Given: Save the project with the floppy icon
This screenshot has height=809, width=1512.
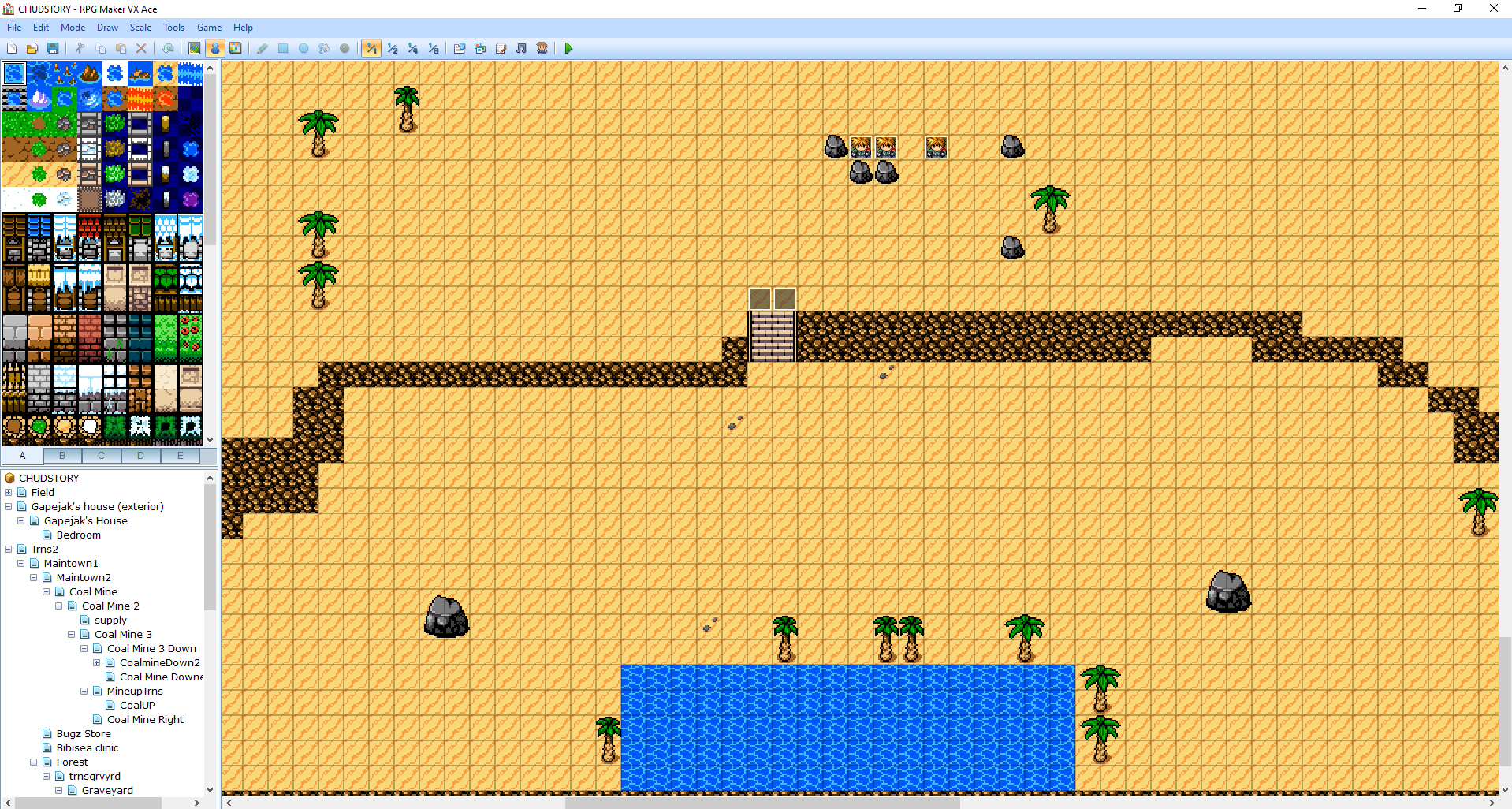Looking at the screenshot, I should pos(53,49).
